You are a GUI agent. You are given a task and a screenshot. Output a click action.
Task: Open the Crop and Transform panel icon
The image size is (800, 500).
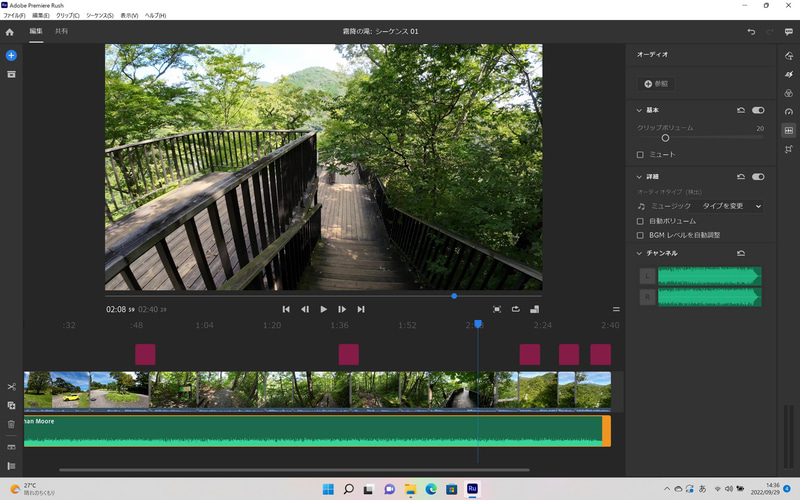point(789,149)
